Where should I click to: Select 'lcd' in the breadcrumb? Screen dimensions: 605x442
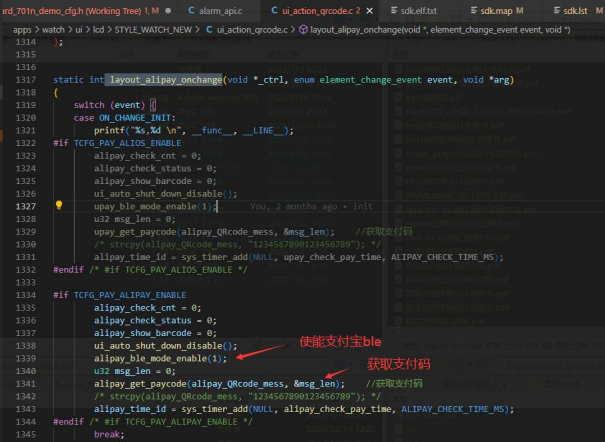tap(98, 30)
